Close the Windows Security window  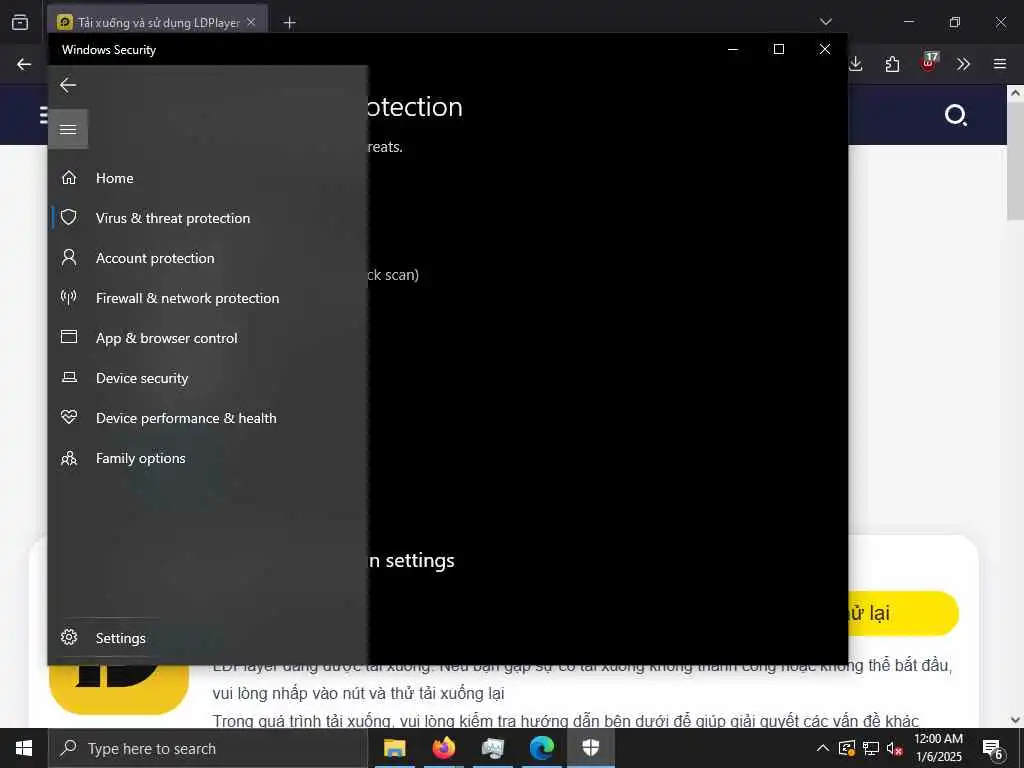[x=825, y=50]
